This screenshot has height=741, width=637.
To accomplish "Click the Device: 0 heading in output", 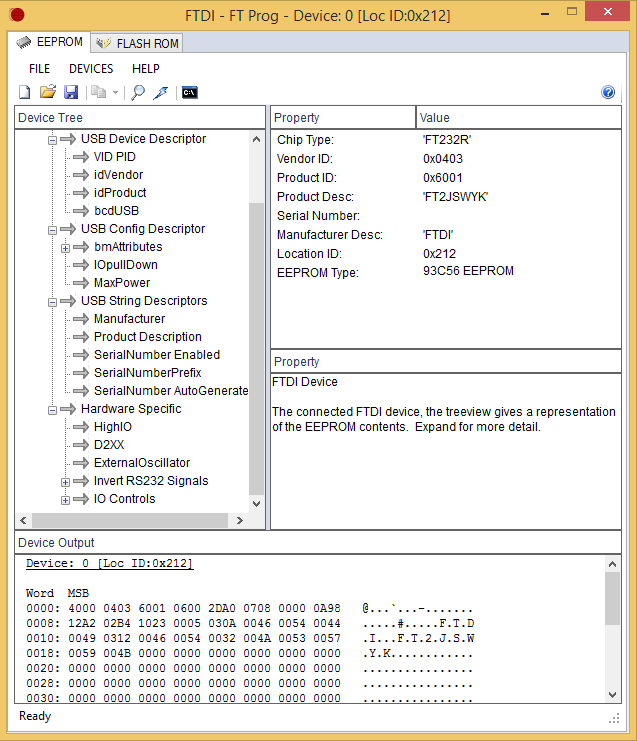I will point(110,563).
